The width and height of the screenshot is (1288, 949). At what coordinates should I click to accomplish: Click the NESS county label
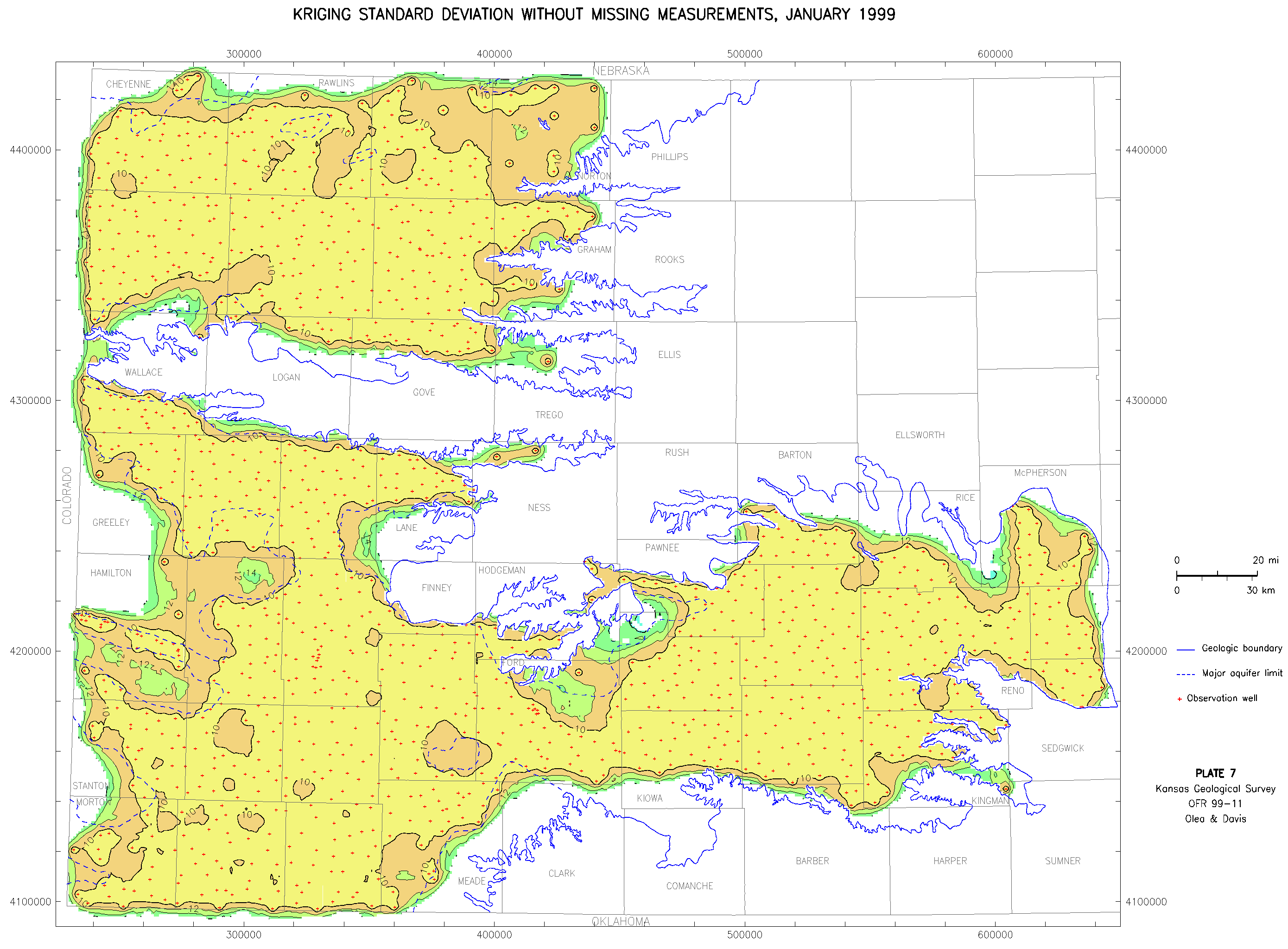point(539,508)
